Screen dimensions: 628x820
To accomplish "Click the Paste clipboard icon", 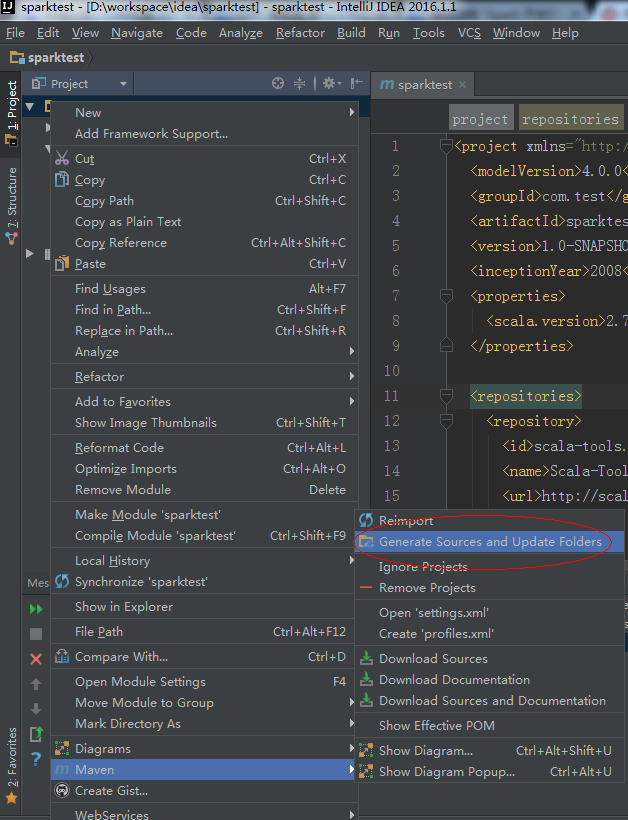I will (x=62, y=263).
